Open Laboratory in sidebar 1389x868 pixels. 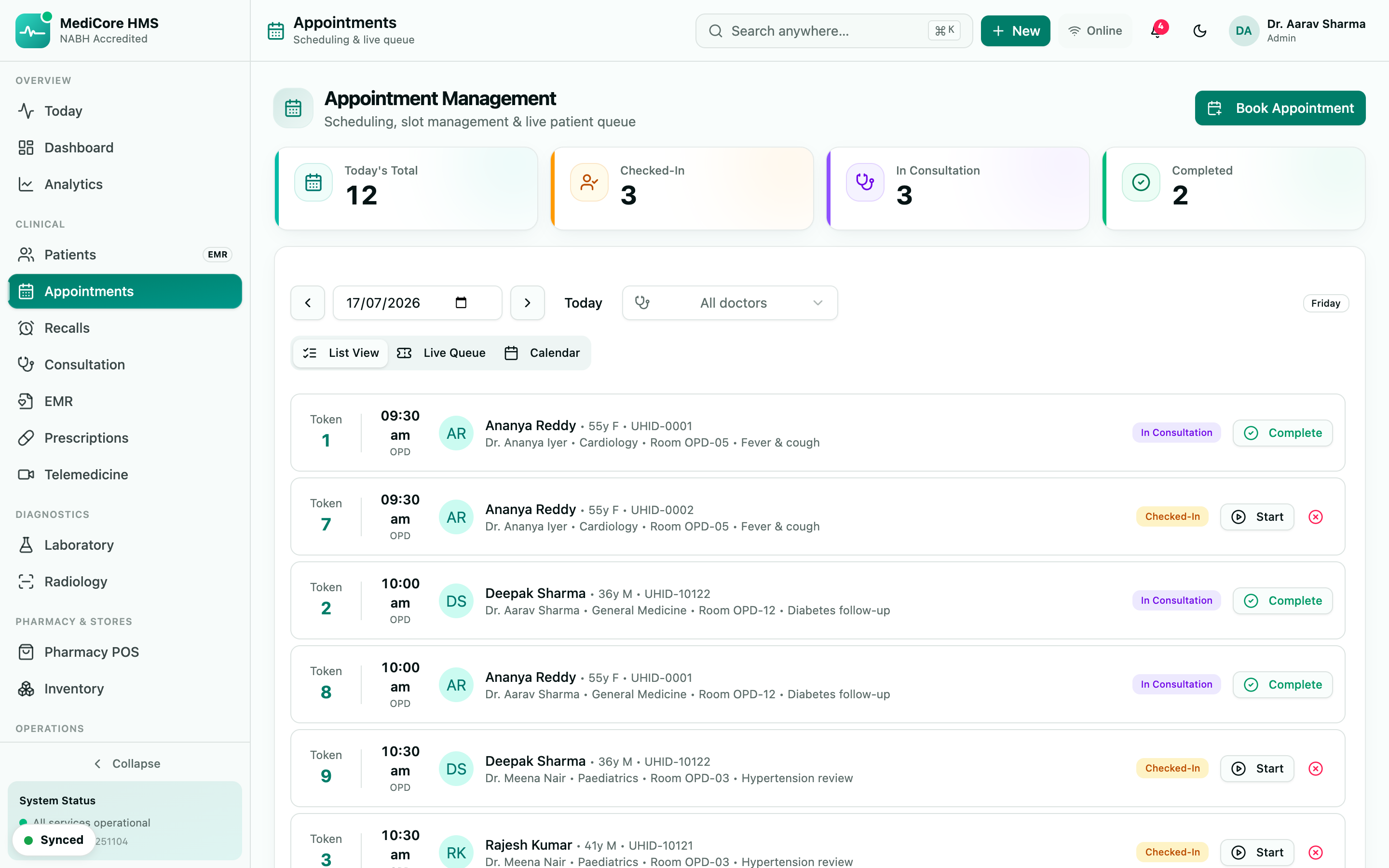click(125, 545)
